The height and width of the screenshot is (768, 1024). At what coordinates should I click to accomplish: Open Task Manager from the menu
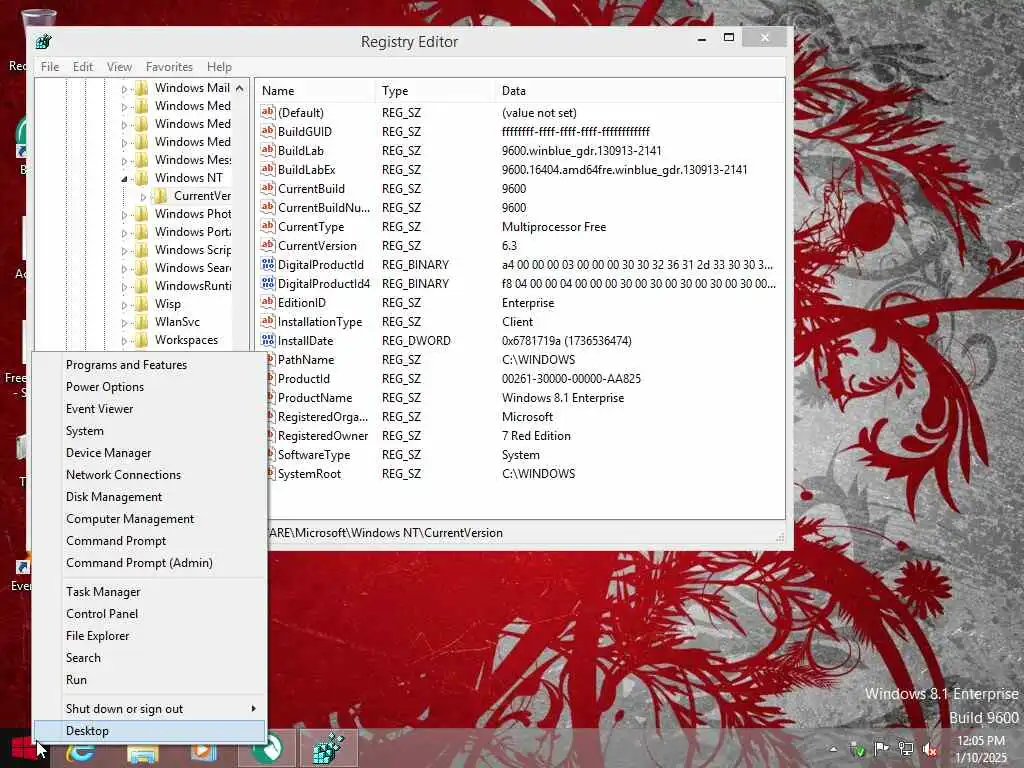[150, 592]
